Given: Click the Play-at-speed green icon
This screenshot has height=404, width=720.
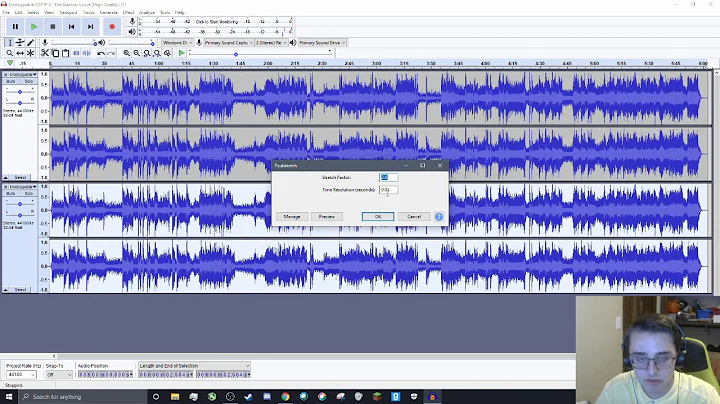Looking at the screenshot, I should [182, 53].
